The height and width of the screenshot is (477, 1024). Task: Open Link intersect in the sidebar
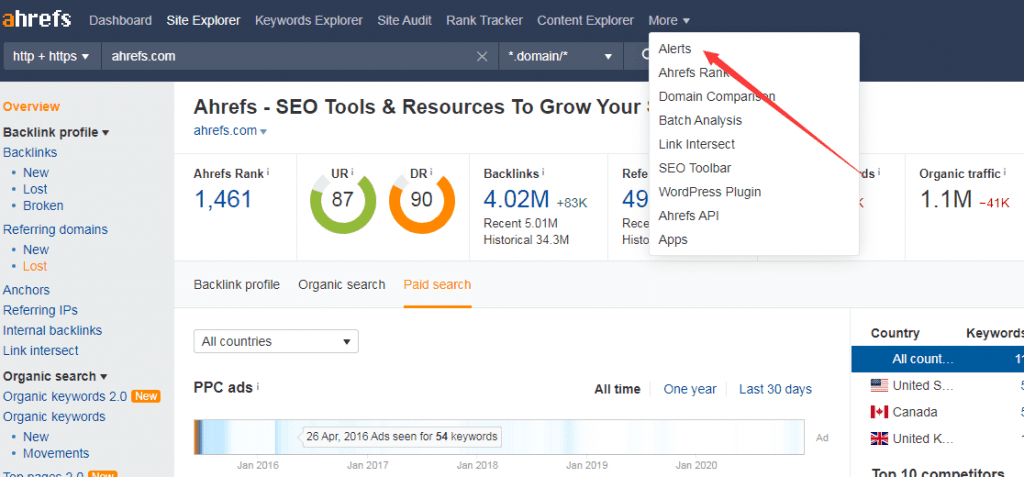(40, 351)
